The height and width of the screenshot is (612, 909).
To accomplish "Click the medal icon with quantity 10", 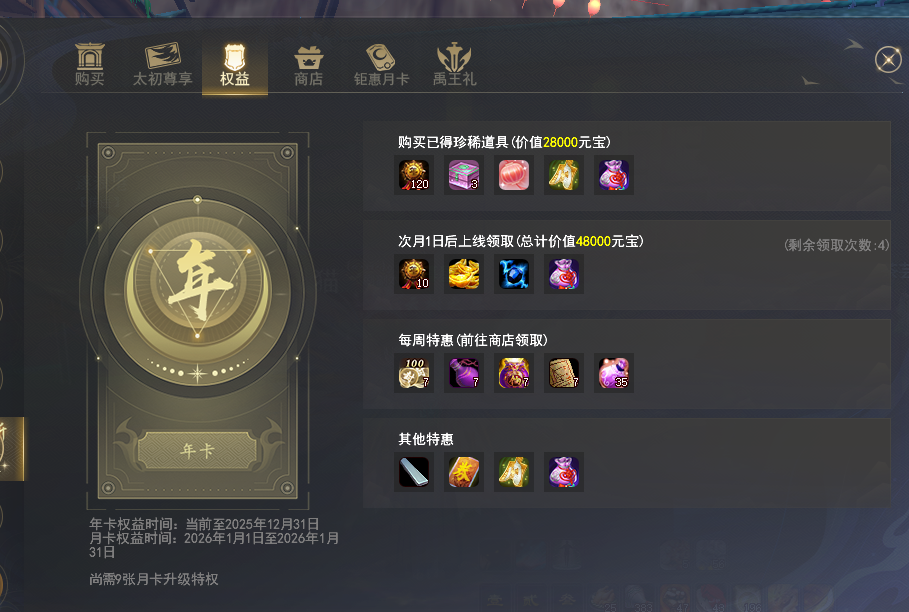I will coord(414,274).
